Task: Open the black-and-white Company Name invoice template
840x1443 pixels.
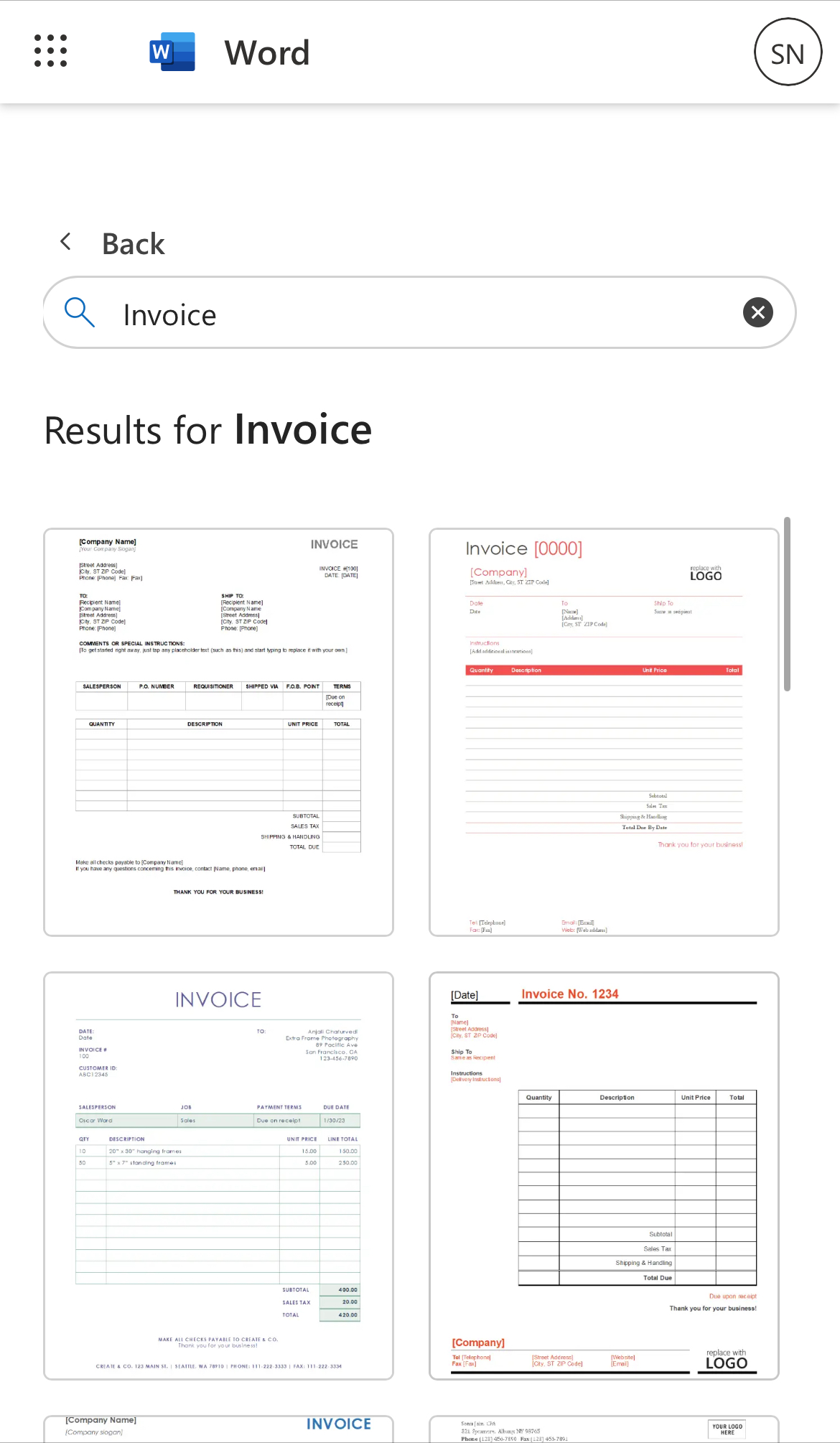Action: tap(218, 732)
